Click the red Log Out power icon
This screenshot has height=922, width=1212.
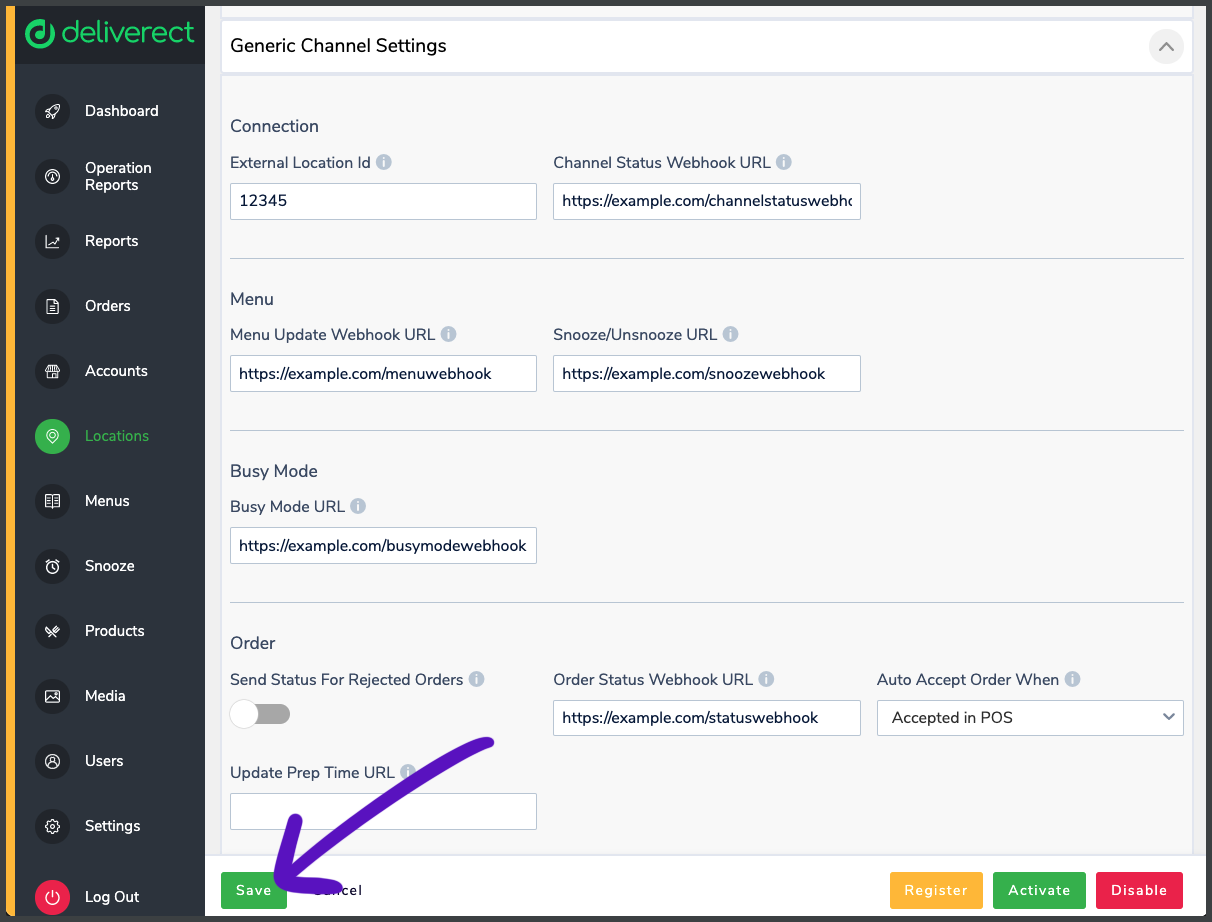click(52, 897)
